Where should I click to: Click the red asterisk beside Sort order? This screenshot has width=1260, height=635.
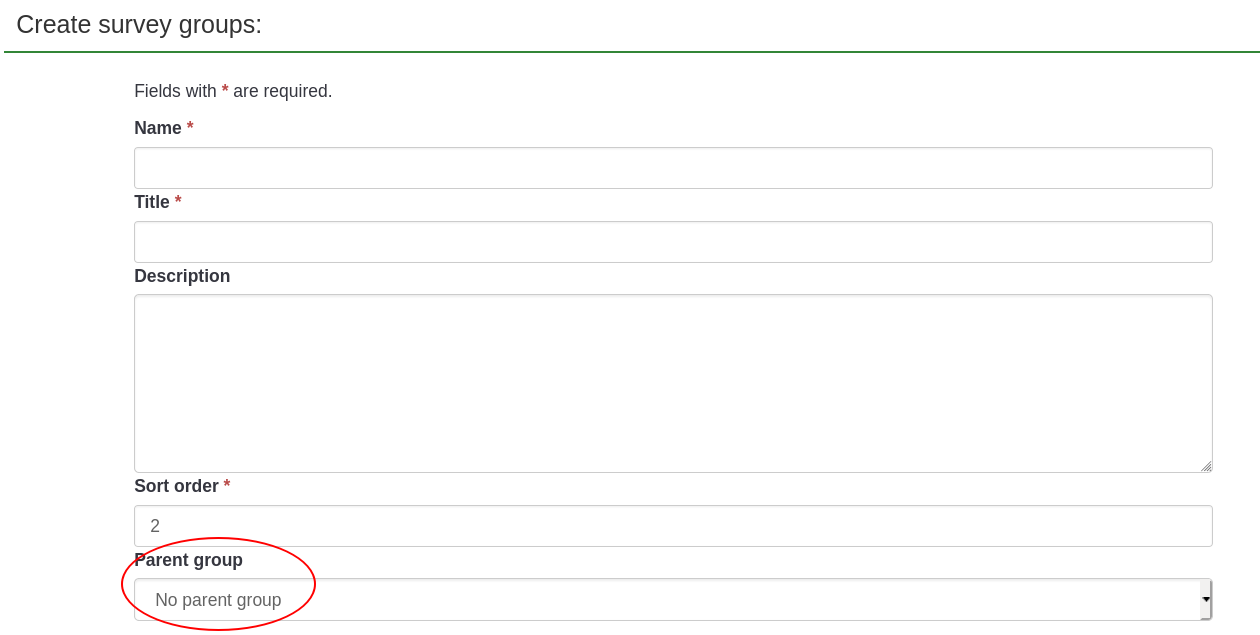tap(227, 485)
